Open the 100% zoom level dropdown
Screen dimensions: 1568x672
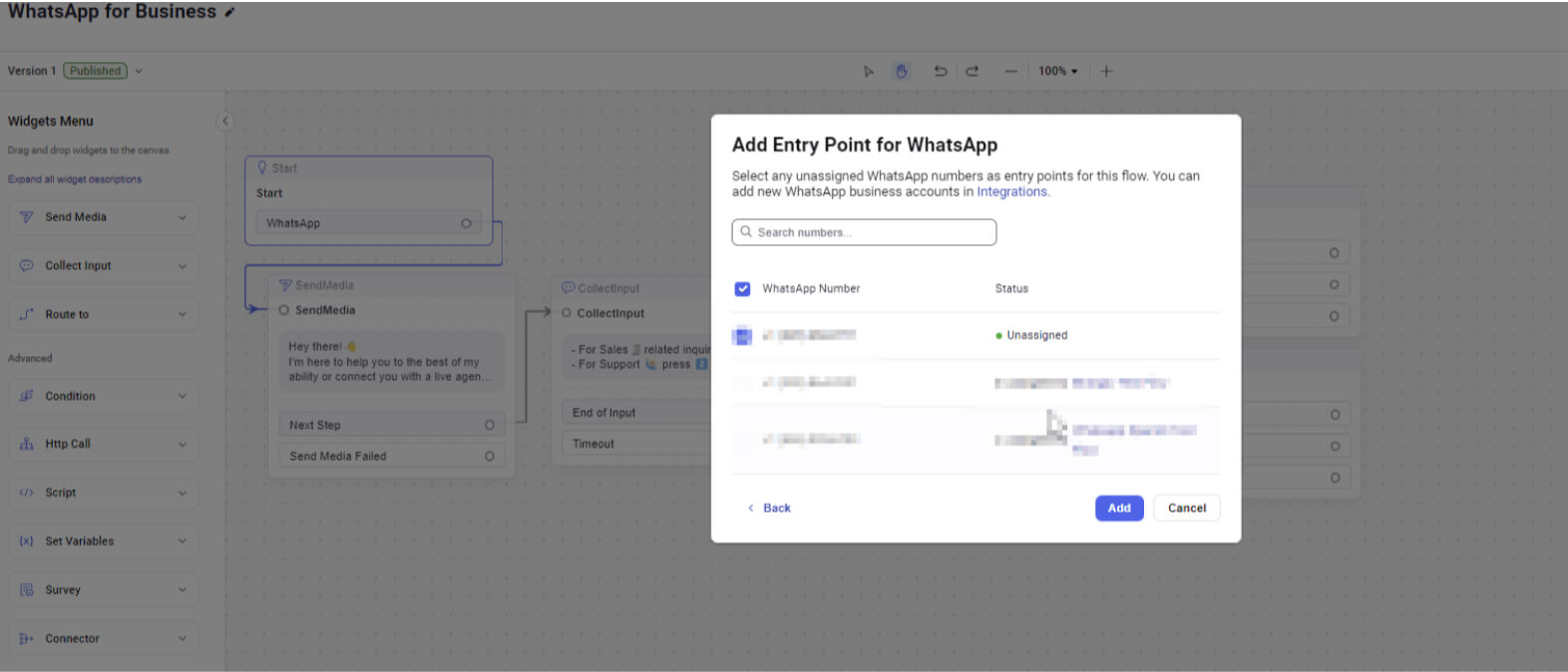(x=1057, y=71)
